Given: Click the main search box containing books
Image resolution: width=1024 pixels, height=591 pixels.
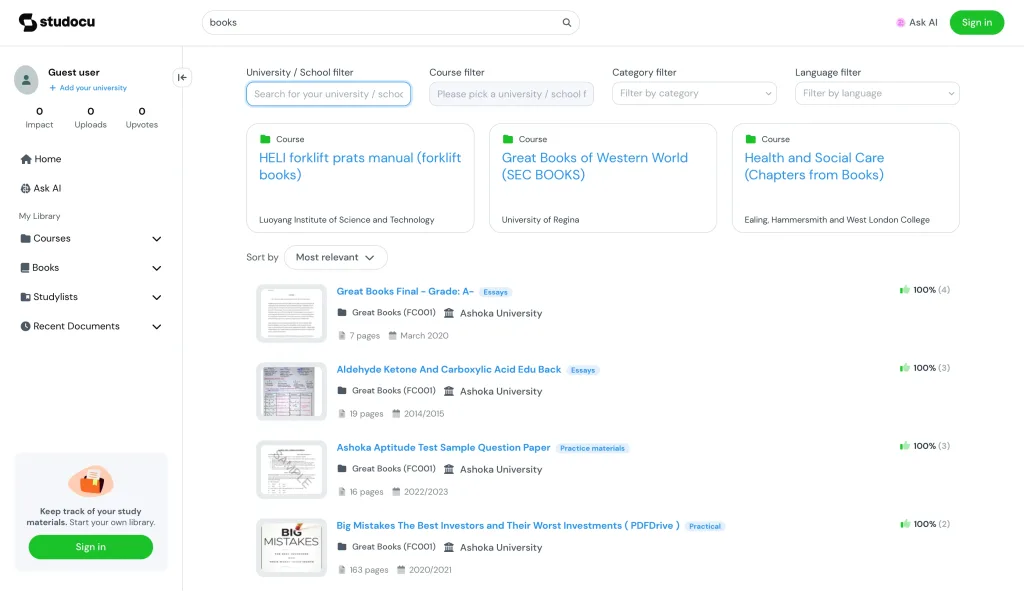Looking at the screenshot, I should click(x=391, y=22).
